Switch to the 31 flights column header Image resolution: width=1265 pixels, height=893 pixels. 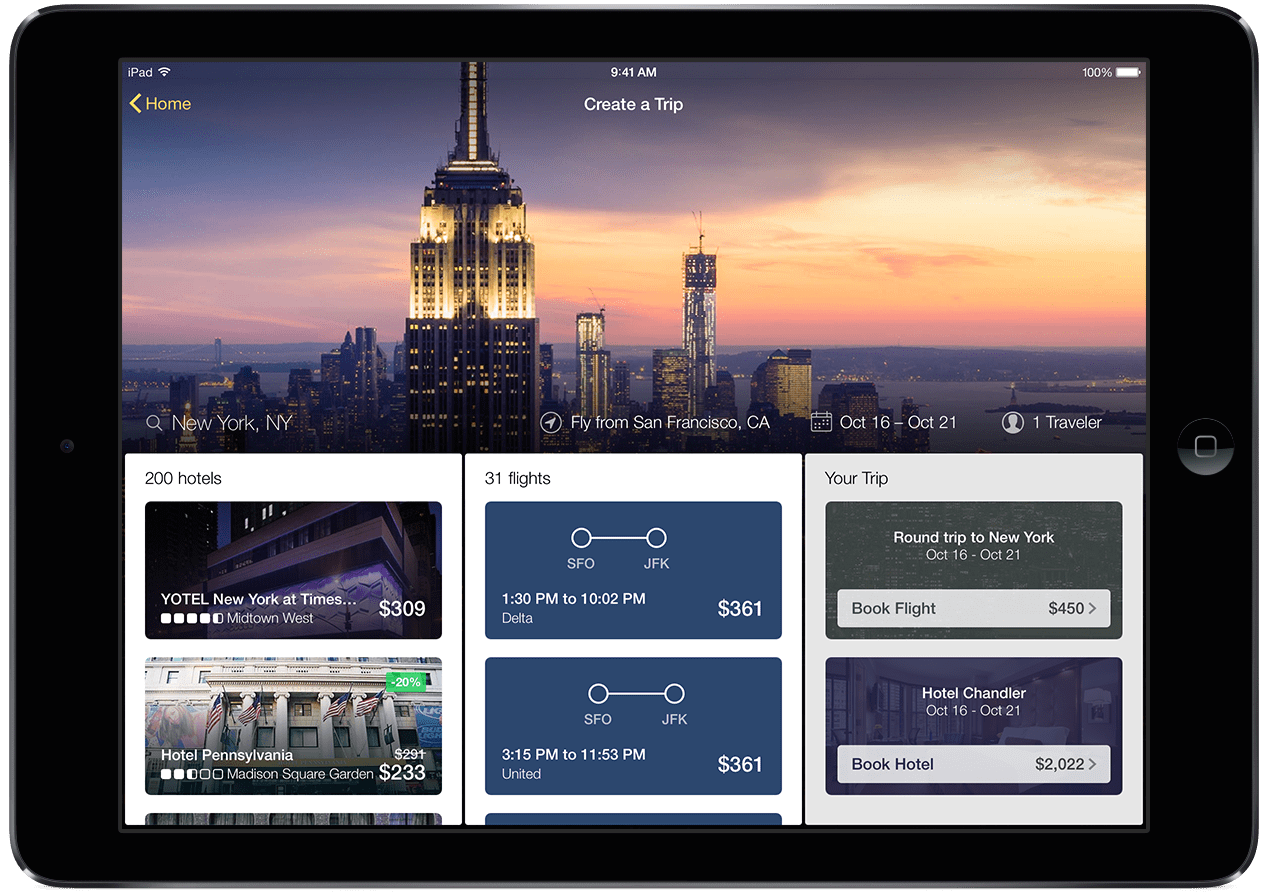coord(517,478)
